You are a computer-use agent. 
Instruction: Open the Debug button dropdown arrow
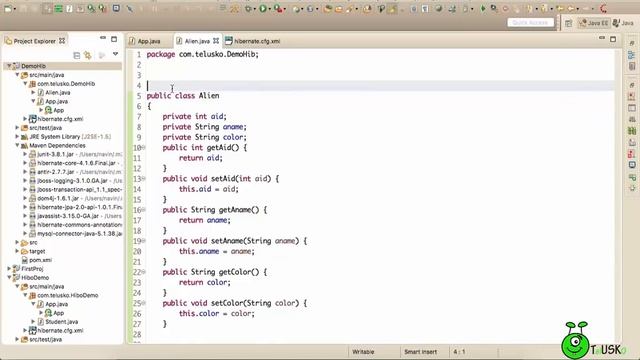click(x=255, y=9)
